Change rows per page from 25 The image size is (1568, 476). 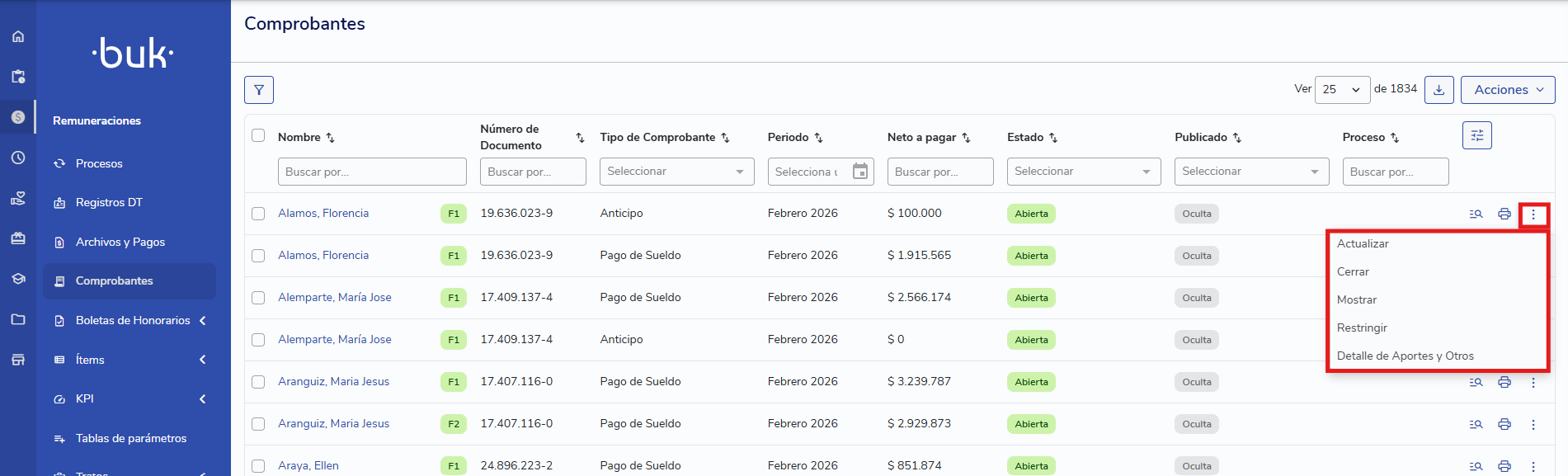click(x=1341, y=90)
